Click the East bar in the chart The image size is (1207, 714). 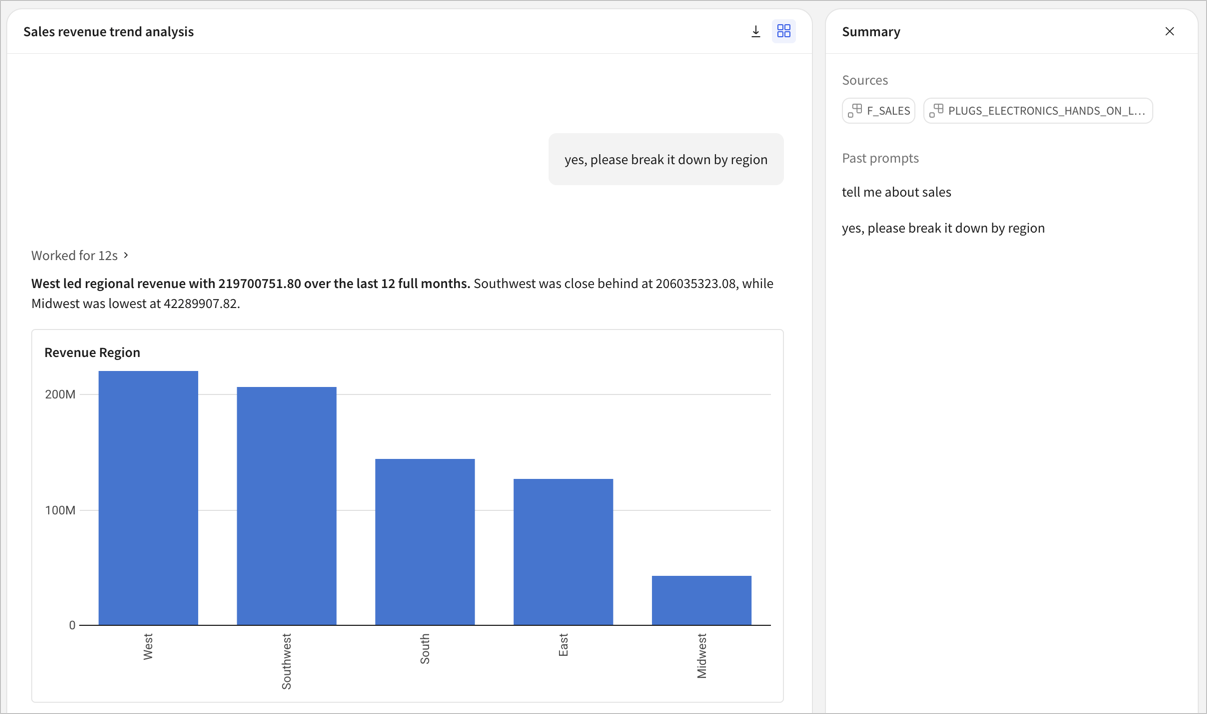coord(563,552)
